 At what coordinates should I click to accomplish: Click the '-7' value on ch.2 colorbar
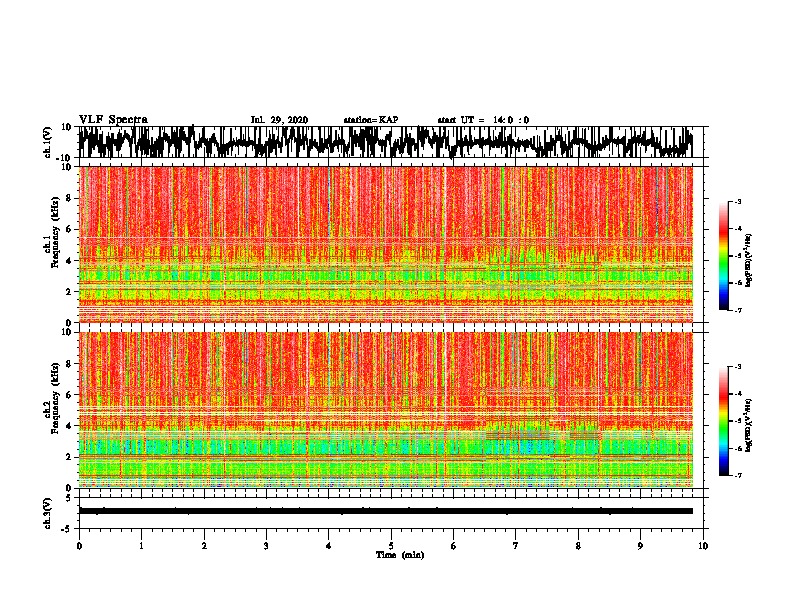(x=737, y=476)
